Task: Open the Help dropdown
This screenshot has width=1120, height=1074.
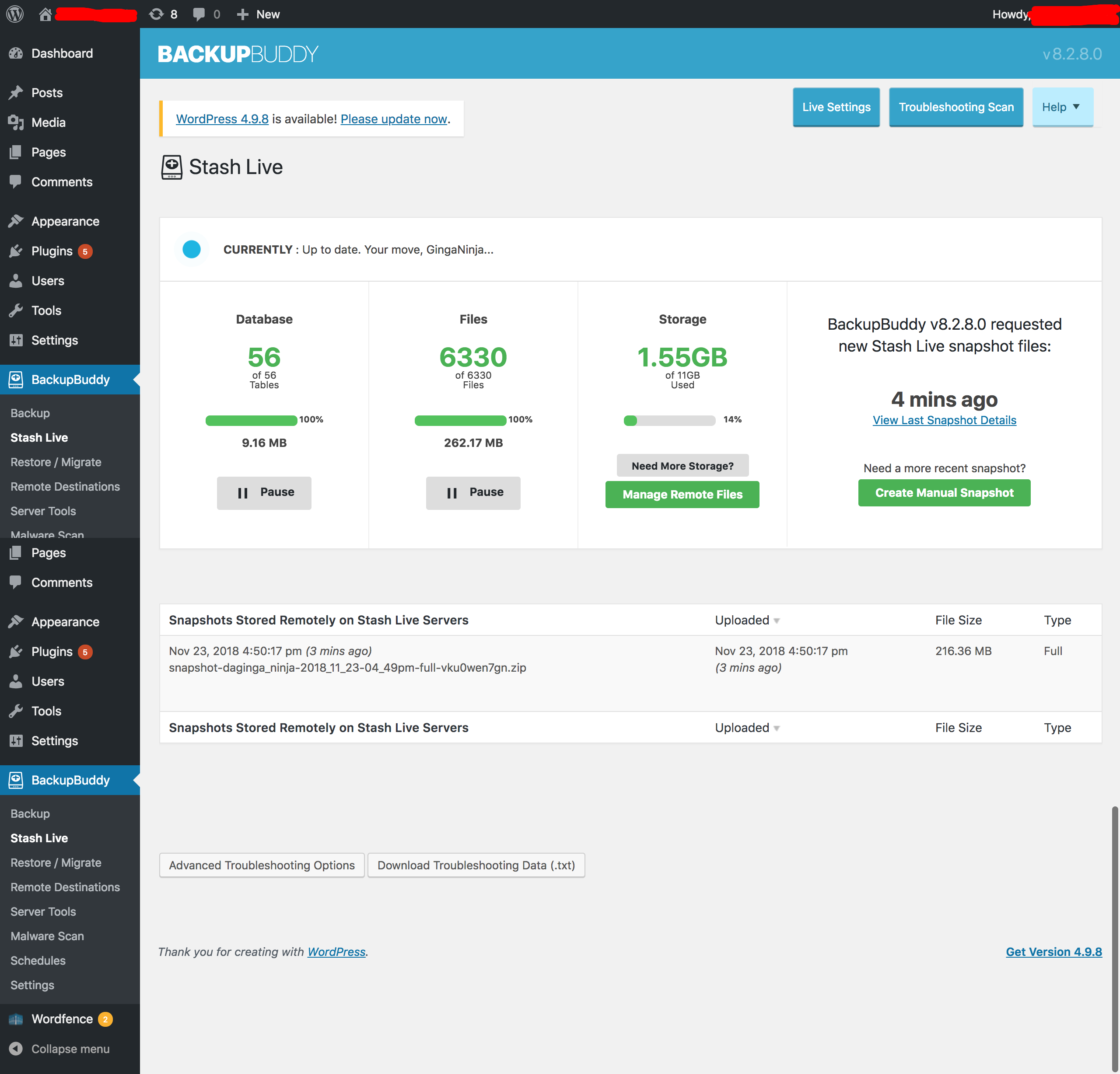Action: [1062, 107]
